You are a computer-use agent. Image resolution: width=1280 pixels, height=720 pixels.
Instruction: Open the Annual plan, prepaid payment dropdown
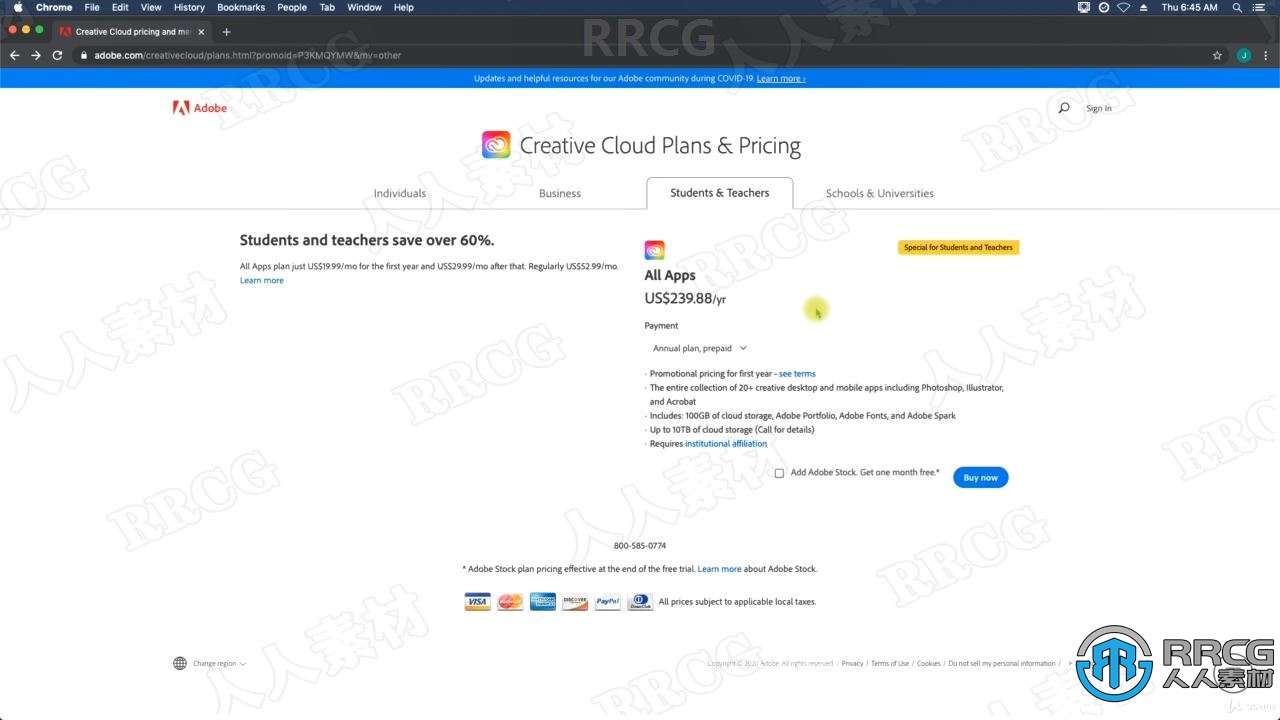tap(699, 348)
